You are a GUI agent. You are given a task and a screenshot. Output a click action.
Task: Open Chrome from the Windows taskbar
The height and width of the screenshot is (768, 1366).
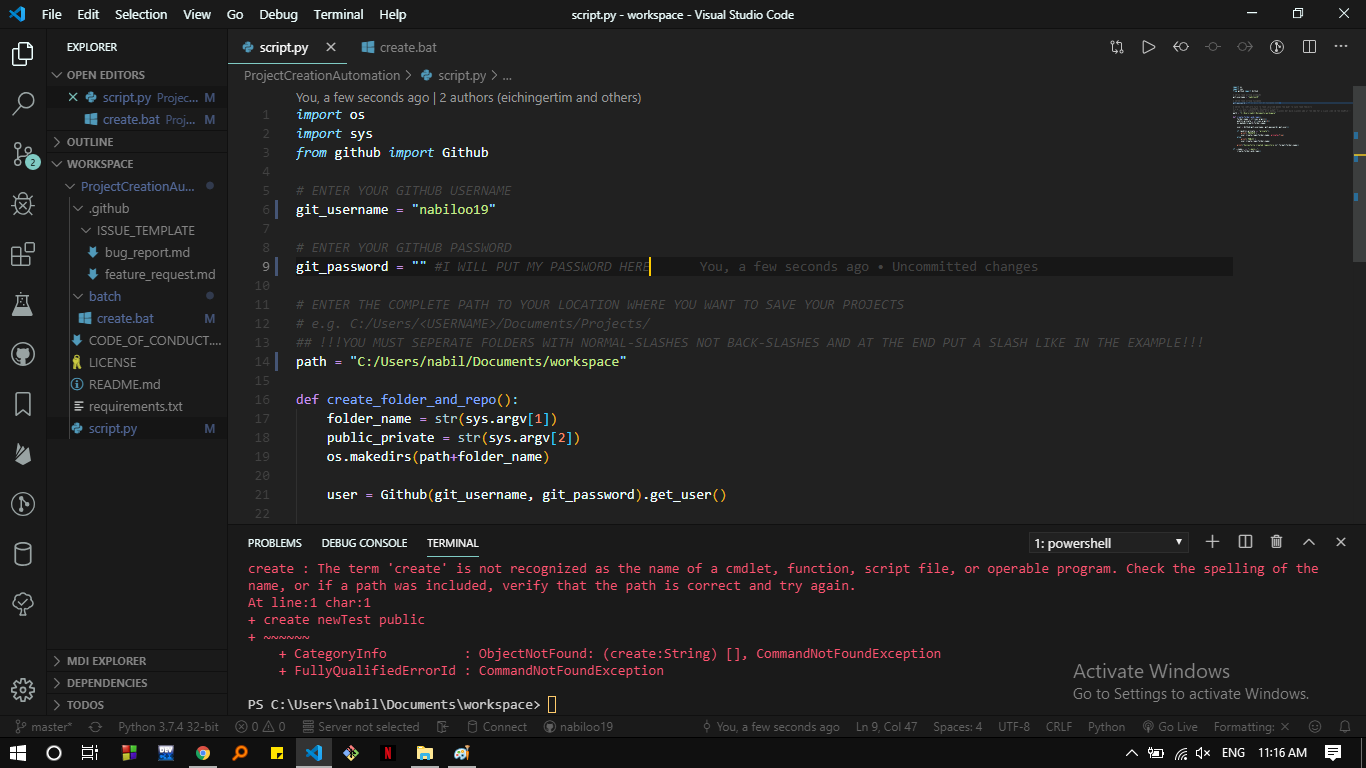tap(203, 752)
